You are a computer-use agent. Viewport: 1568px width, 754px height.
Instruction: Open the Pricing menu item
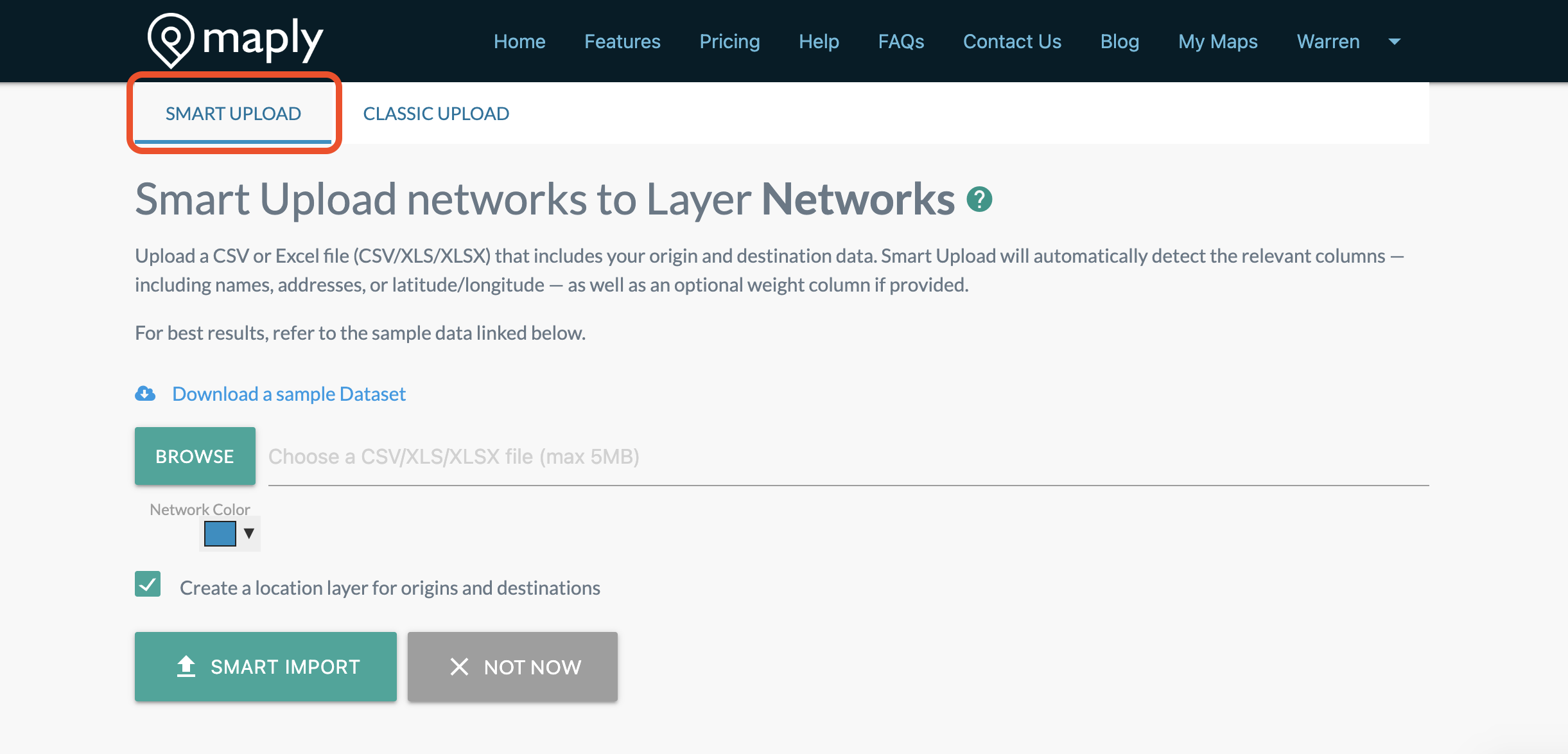coord(729,42)
